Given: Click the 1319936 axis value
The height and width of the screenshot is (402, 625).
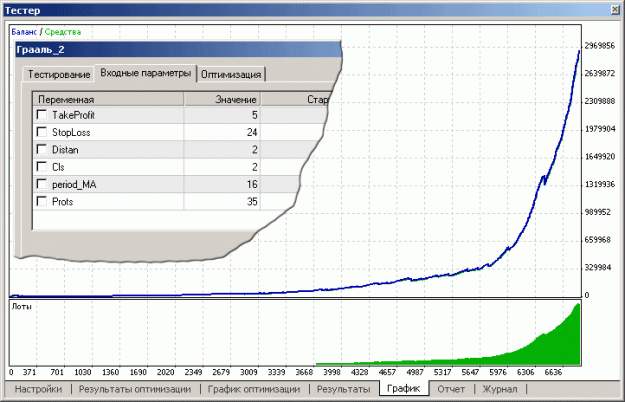Looking at the screenshot, I should tap(599, 184).
